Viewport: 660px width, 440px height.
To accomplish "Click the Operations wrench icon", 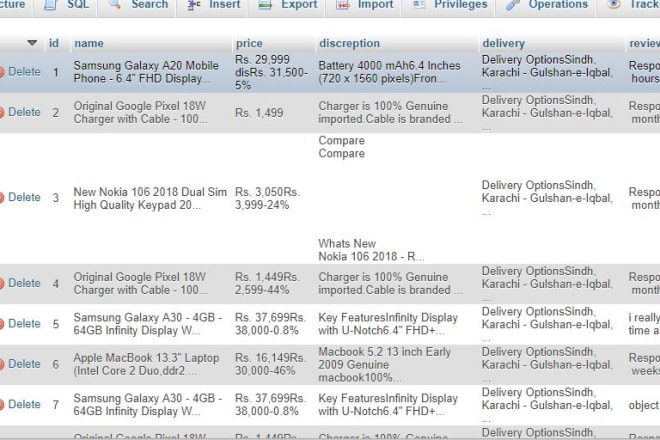I will click(512, 5).
